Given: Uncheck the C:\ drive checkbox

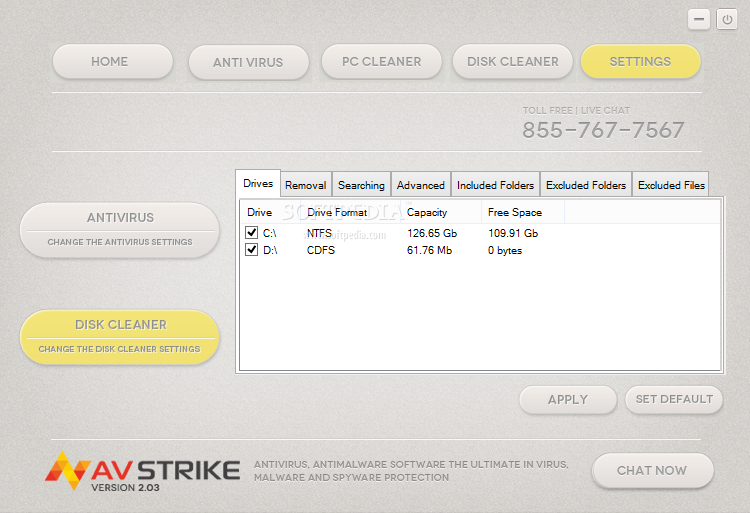Looking at the screenshot, I should click(252, 233).
